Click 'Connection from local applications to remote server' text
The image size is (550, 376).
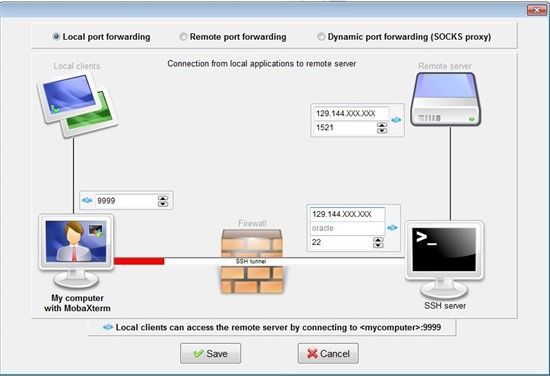click(x=262, y=63)
